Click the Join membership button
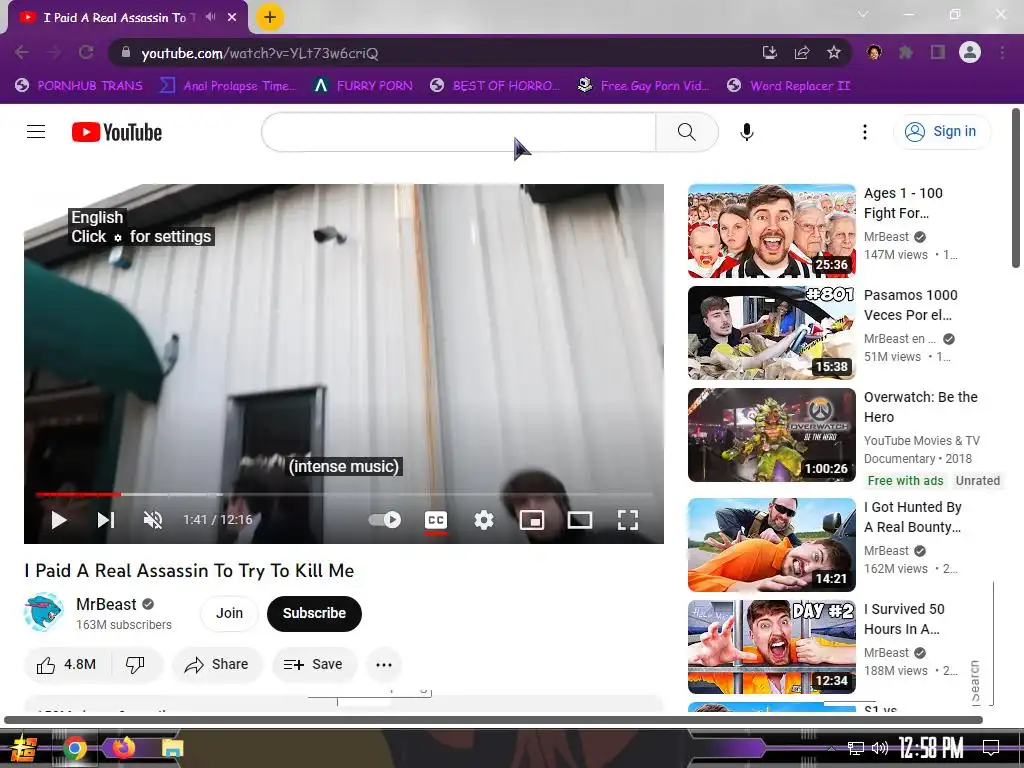Screen dimensions: 1024x768 point(229,613)
